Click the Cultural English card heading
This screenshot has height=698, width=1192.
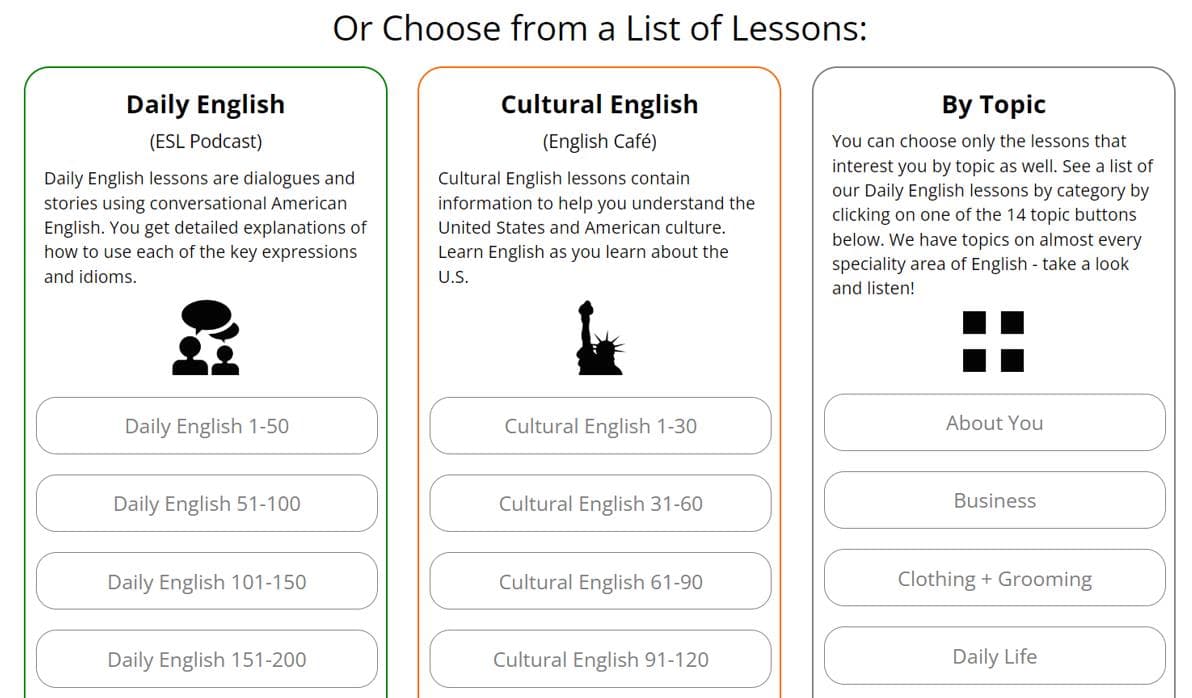click(599, 104)
